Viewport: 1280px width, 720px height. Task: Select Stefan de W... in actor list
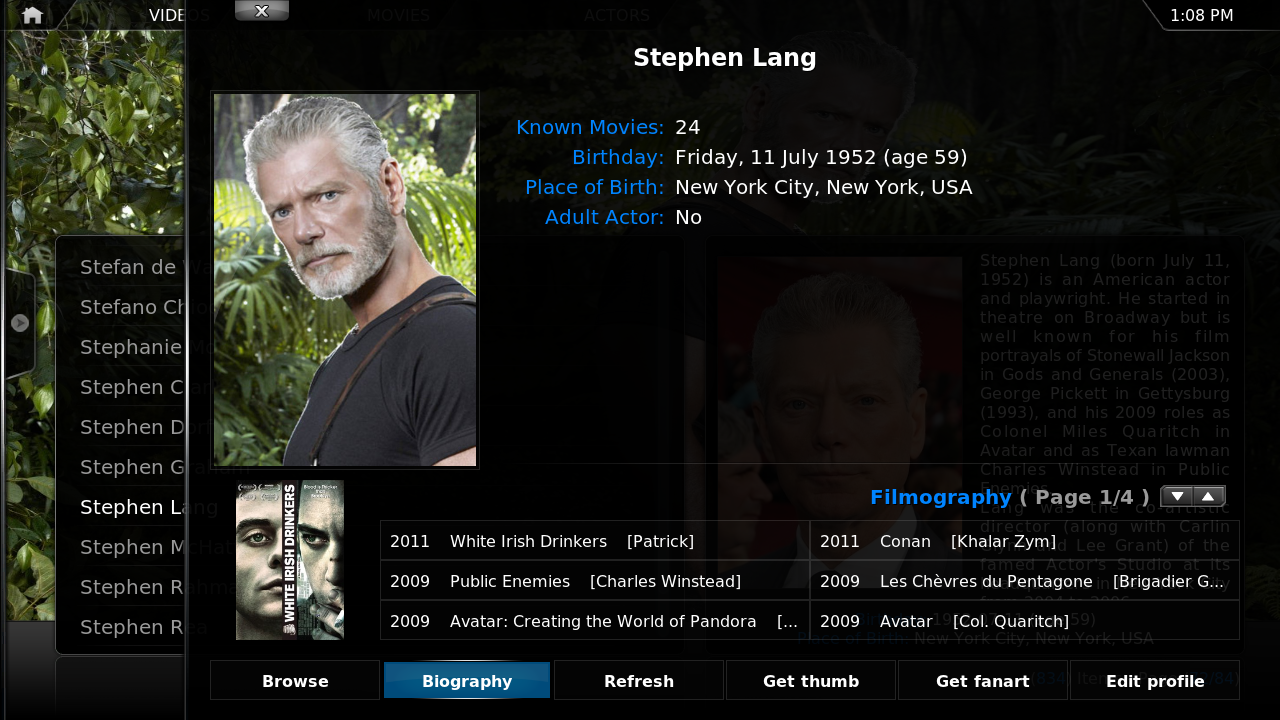click(131, 267)
